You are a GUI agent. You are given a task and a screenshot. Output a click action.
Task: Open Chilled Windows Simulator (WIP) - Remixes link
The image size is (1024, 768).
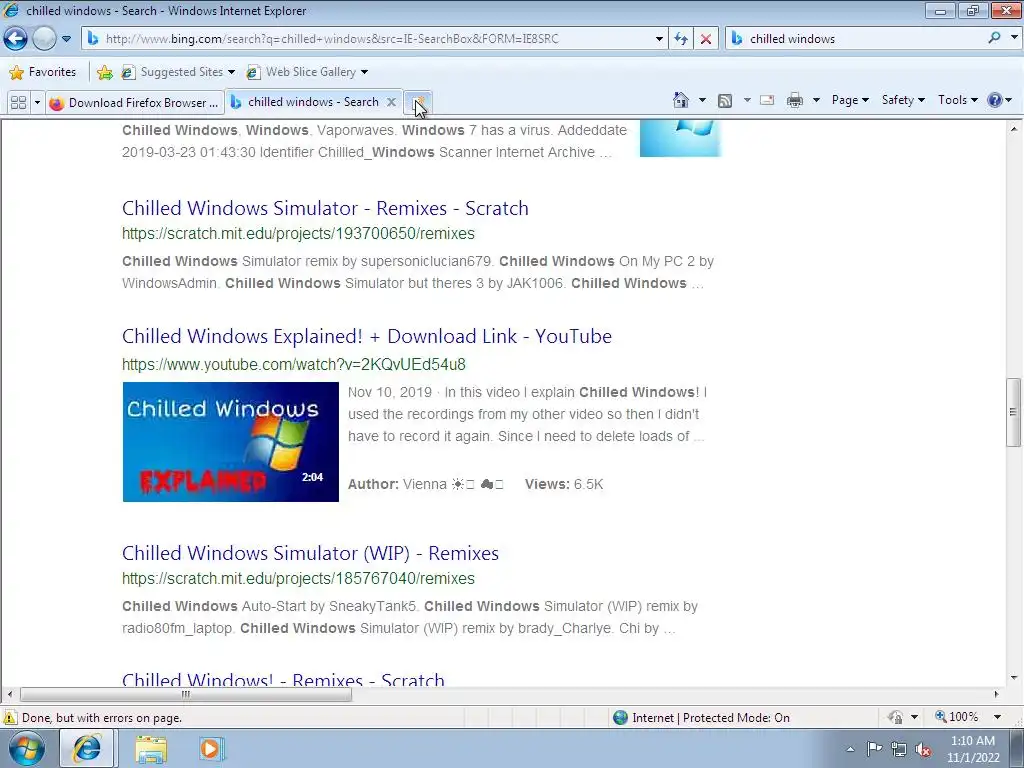(x=310, y=552)
